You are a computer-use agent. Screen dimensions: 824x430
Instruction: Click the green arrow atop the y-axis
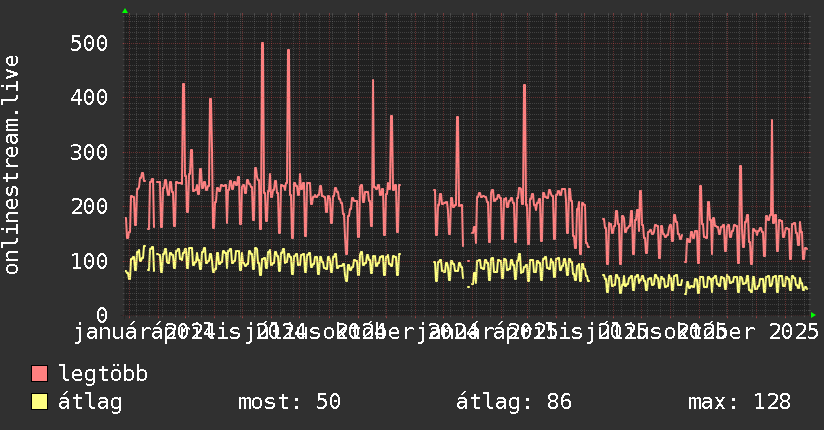click(x=125, y=11)
